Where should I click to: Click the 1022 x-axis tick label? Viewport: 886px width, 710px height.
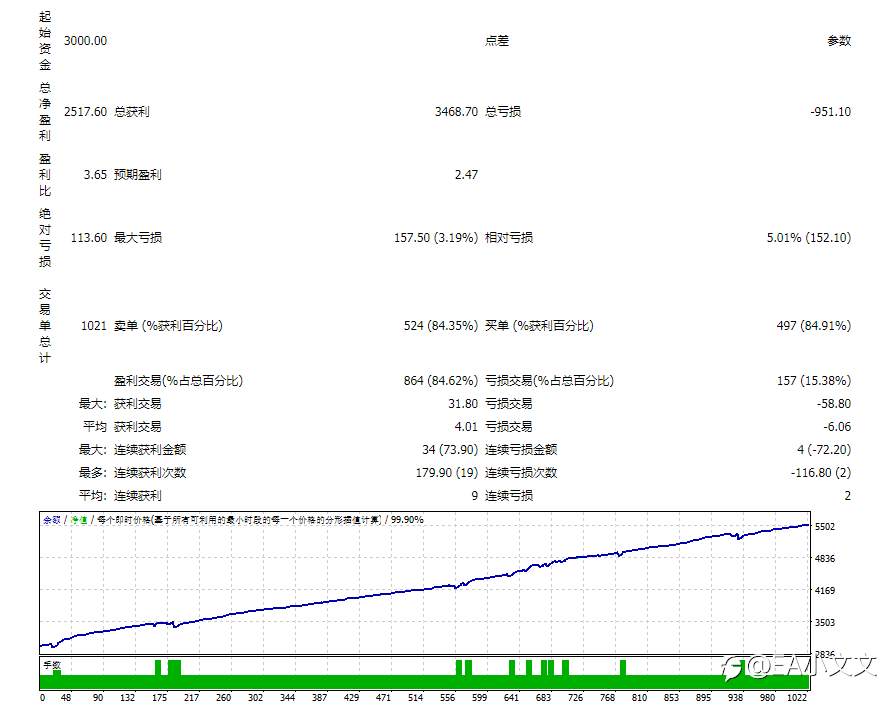click(797, 698)
